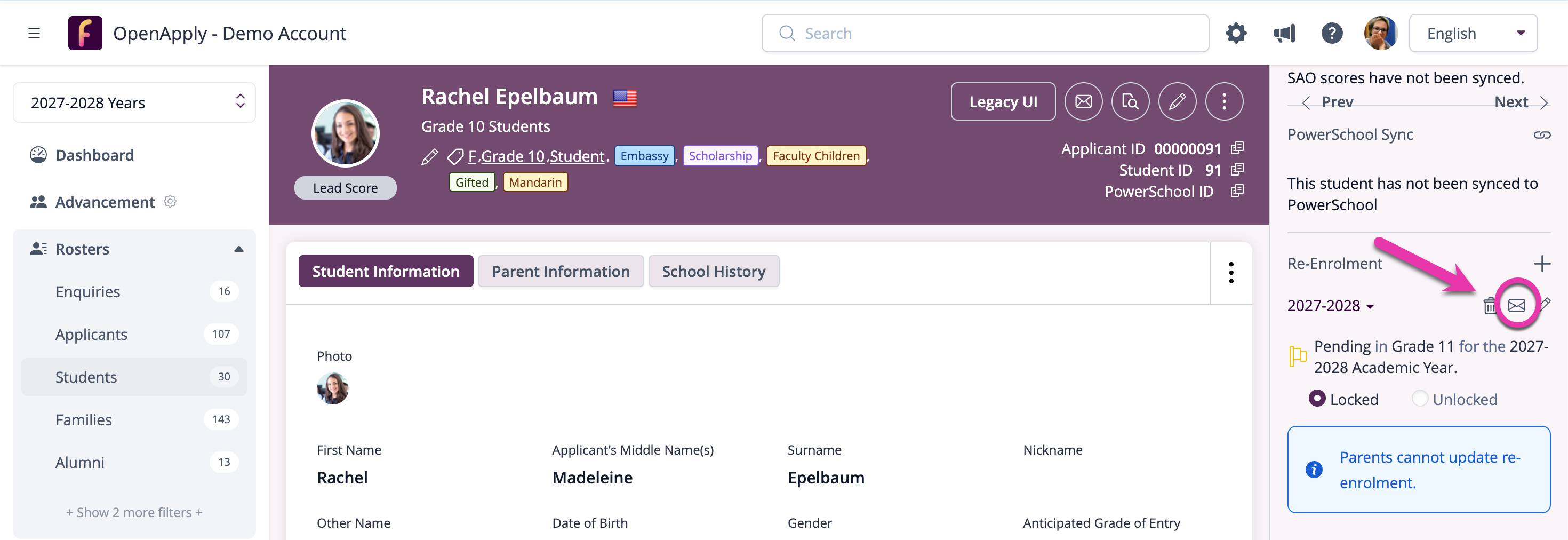Open the settings gear in top bar
The image size is (1568, 540).
pos(1236,33)
